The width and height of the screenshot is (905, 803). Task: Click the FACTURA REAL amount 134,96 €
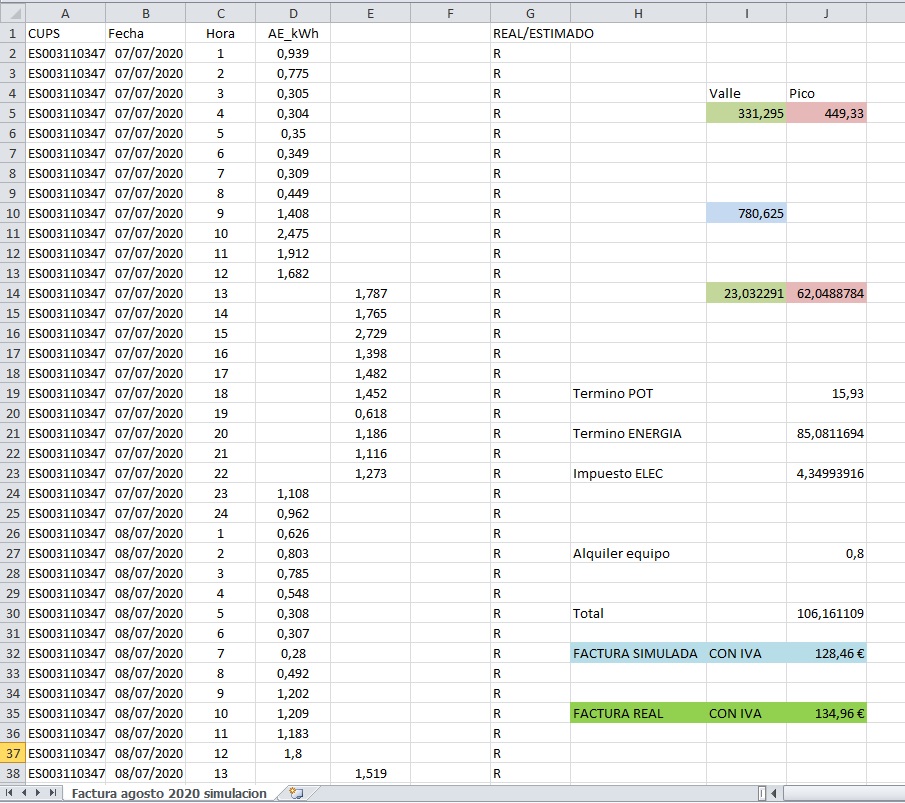[x=826, y=713]
